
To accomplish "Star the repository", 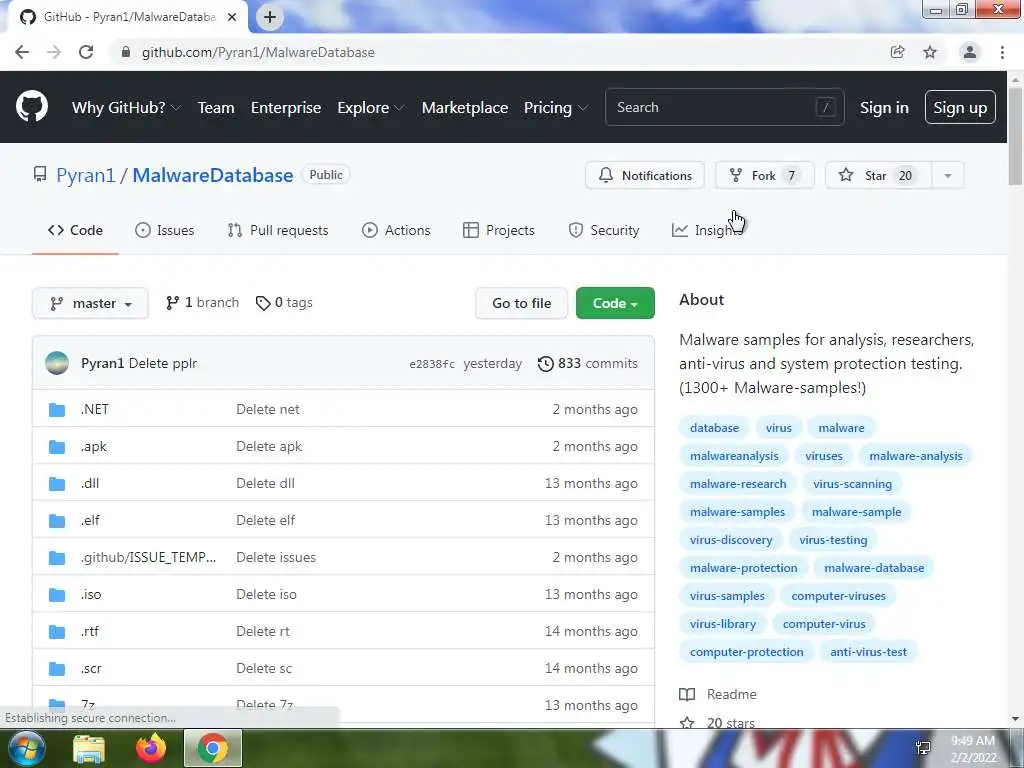I will click(x=878, y=175).
